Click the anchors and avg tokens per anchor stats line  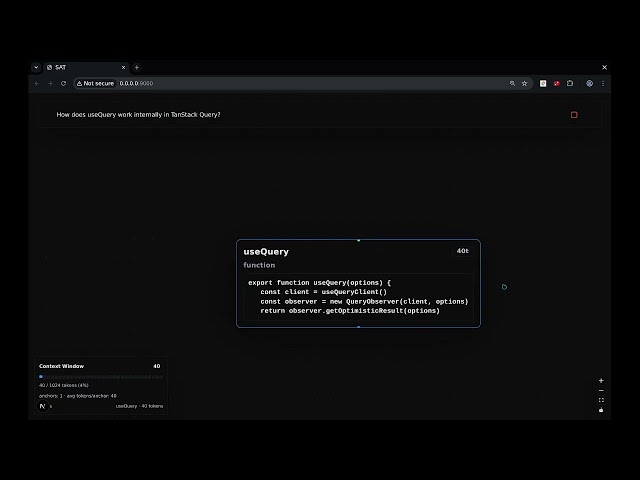(x=78, y=396)
